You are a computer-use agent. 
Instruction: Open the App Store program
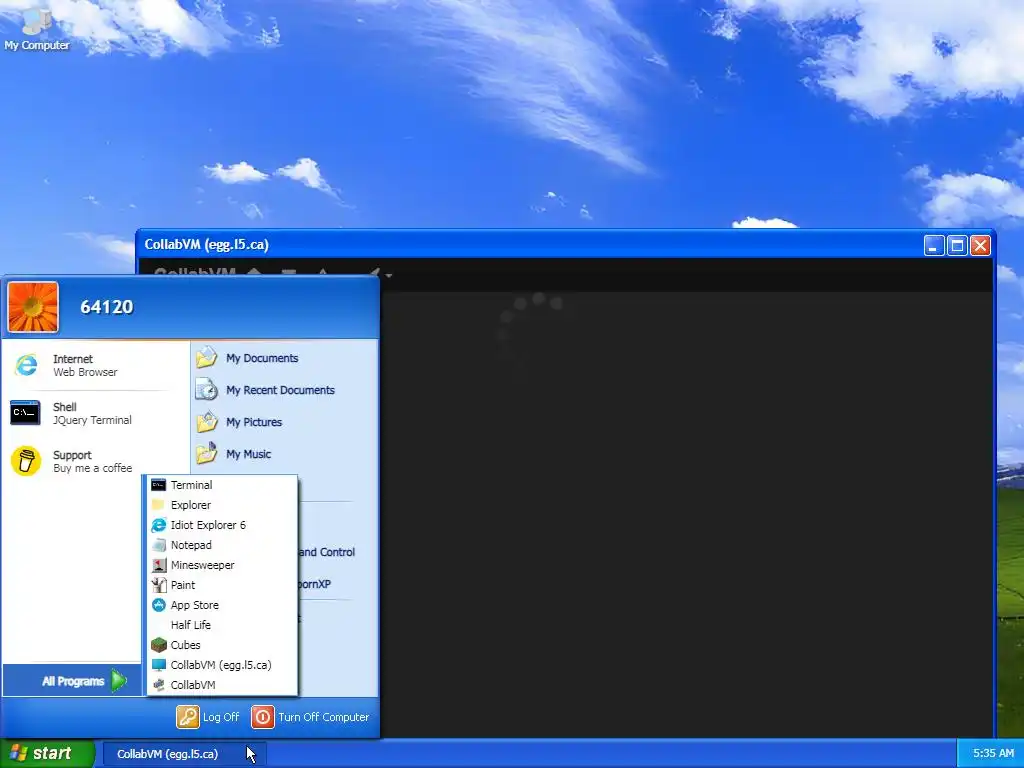(222, 605)
